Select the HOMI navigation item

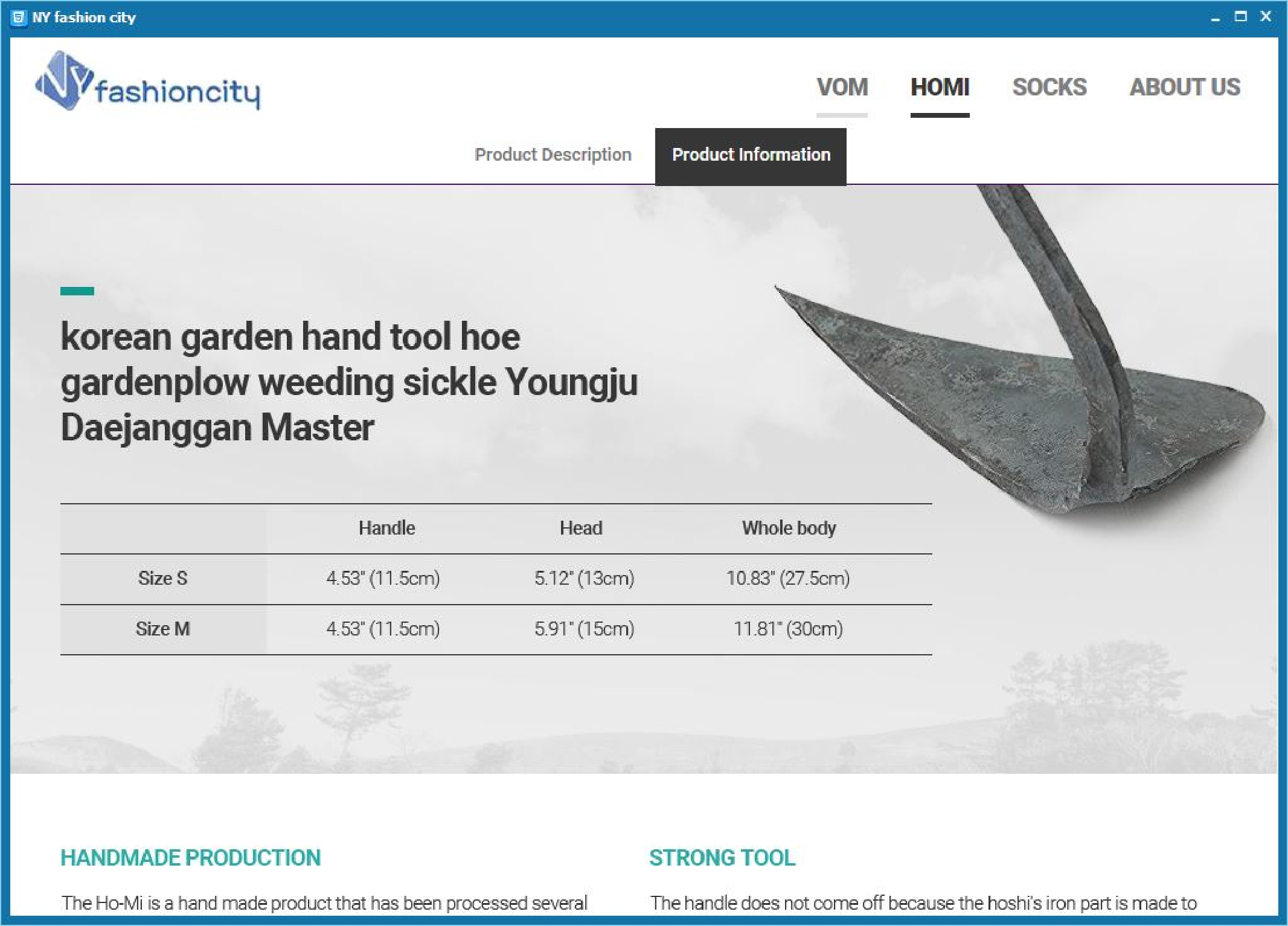[940, 88]
